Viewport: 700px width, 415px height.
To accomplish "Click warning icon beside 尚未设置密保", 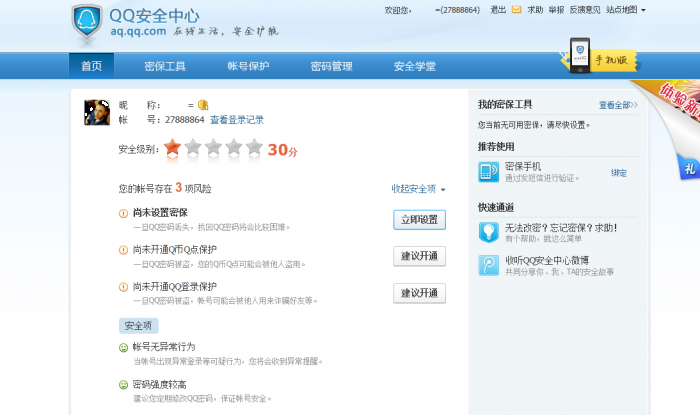I will point(124,213).
